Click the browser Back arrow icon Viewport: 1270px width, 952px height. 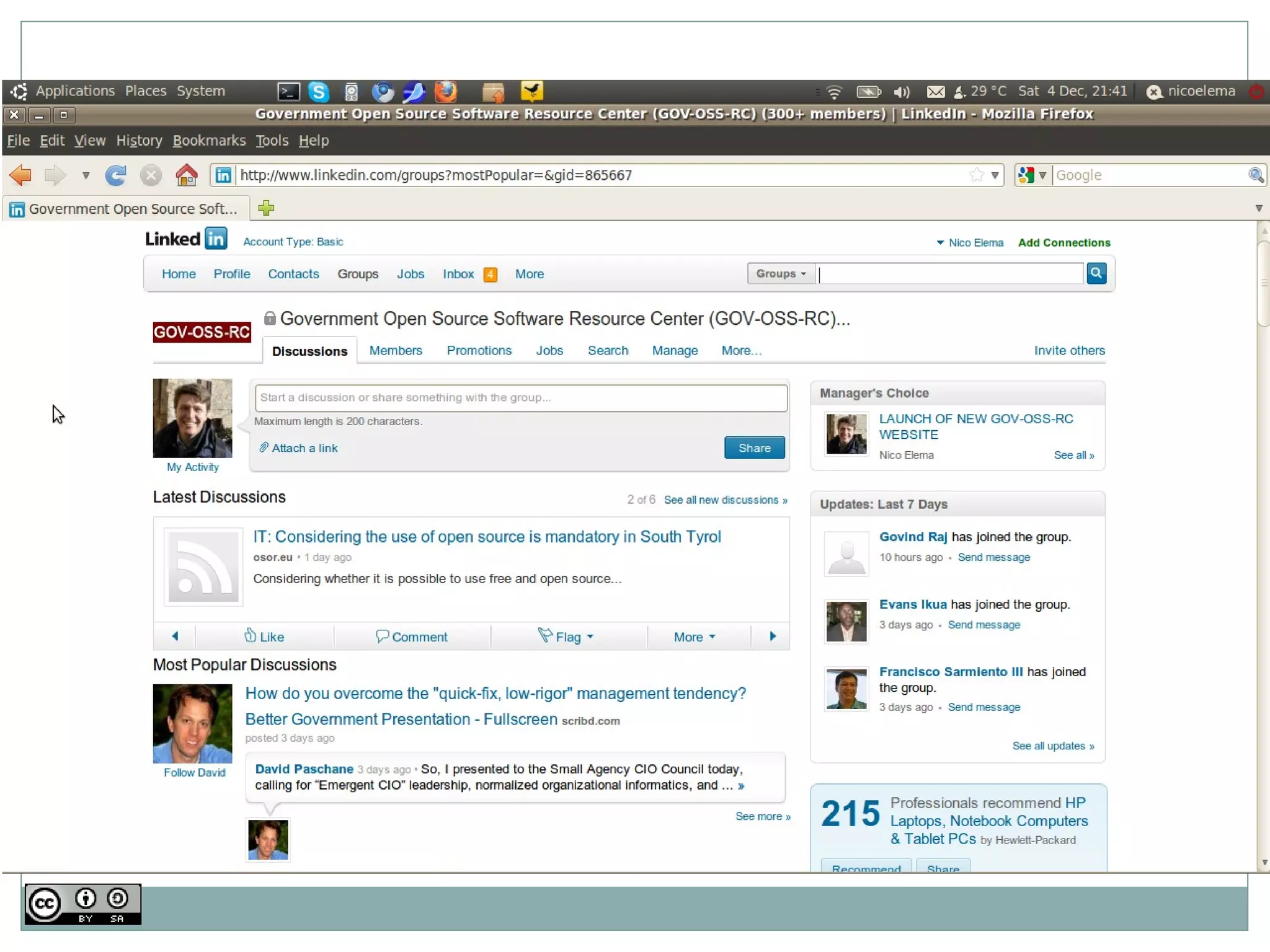(21, 175)
